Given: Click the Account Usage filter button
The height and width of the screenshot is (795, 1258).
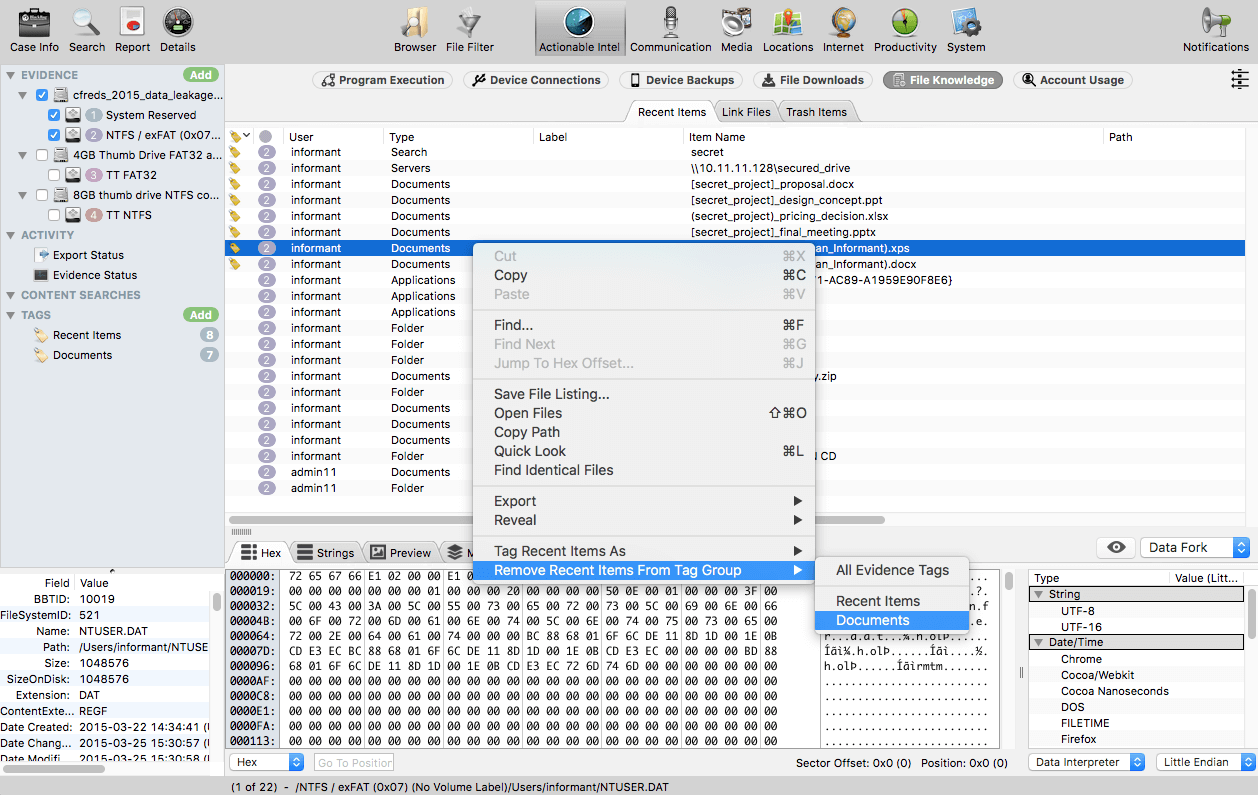Looking at the screenshot, I should [x=1071, y=79].
